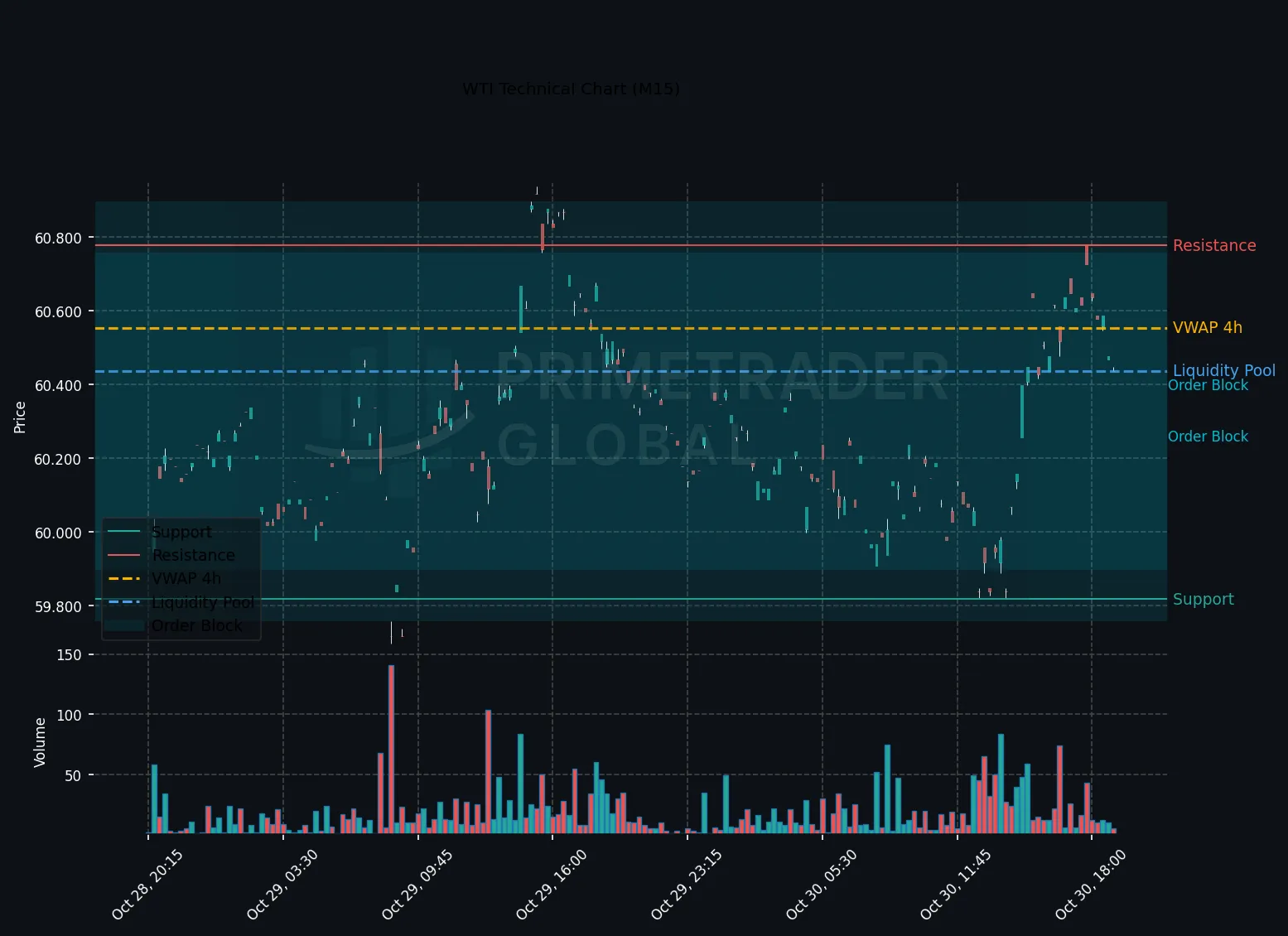Click the 'Volume' axis title
Screen dimensions: 1288x936
pyautogui.click(x=40, y=742)
